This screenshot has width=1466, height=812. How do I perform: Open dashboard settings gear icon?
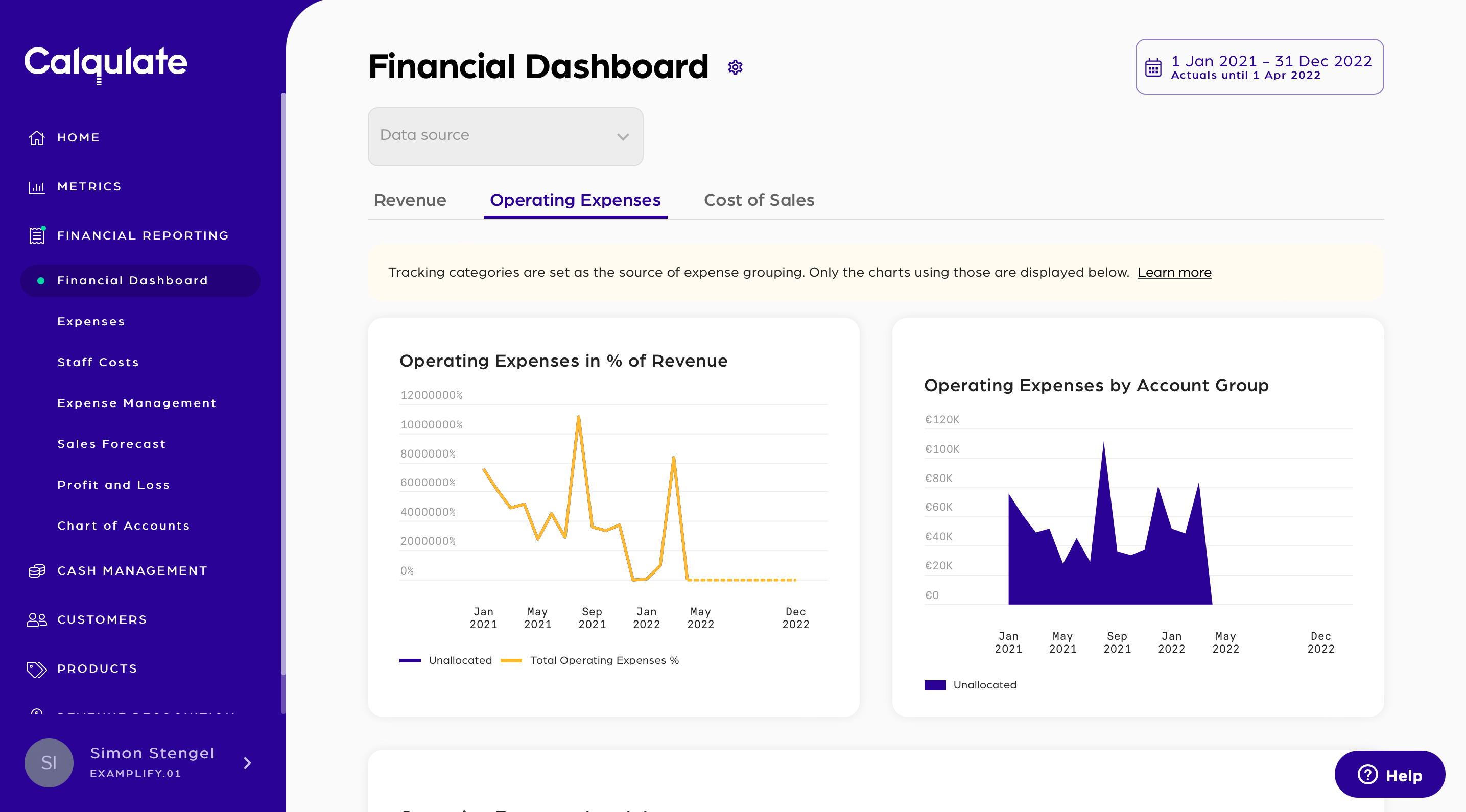click(x=735, y=67)
